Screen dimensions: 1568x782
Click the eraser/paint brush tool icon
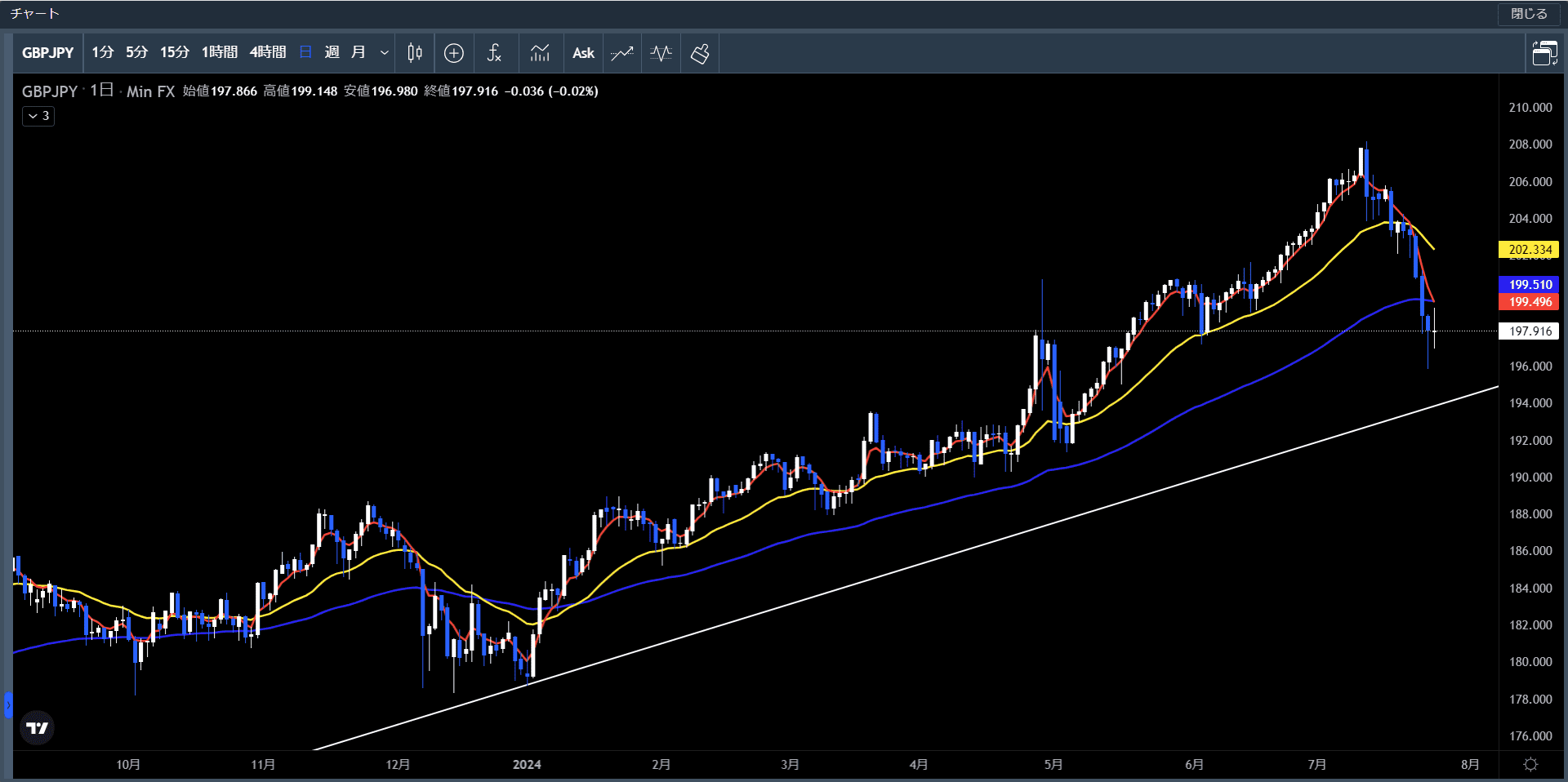point(700,53)
